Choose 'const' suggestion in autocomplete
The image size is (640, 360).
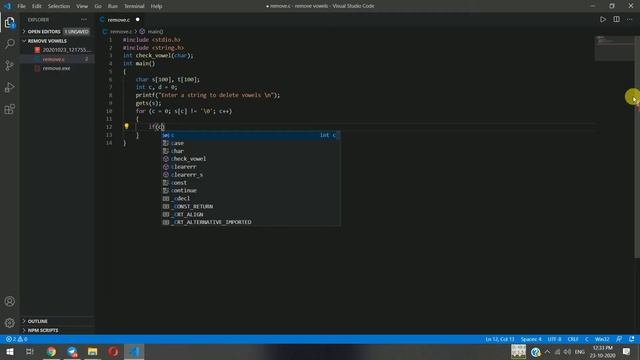point(251,182)
